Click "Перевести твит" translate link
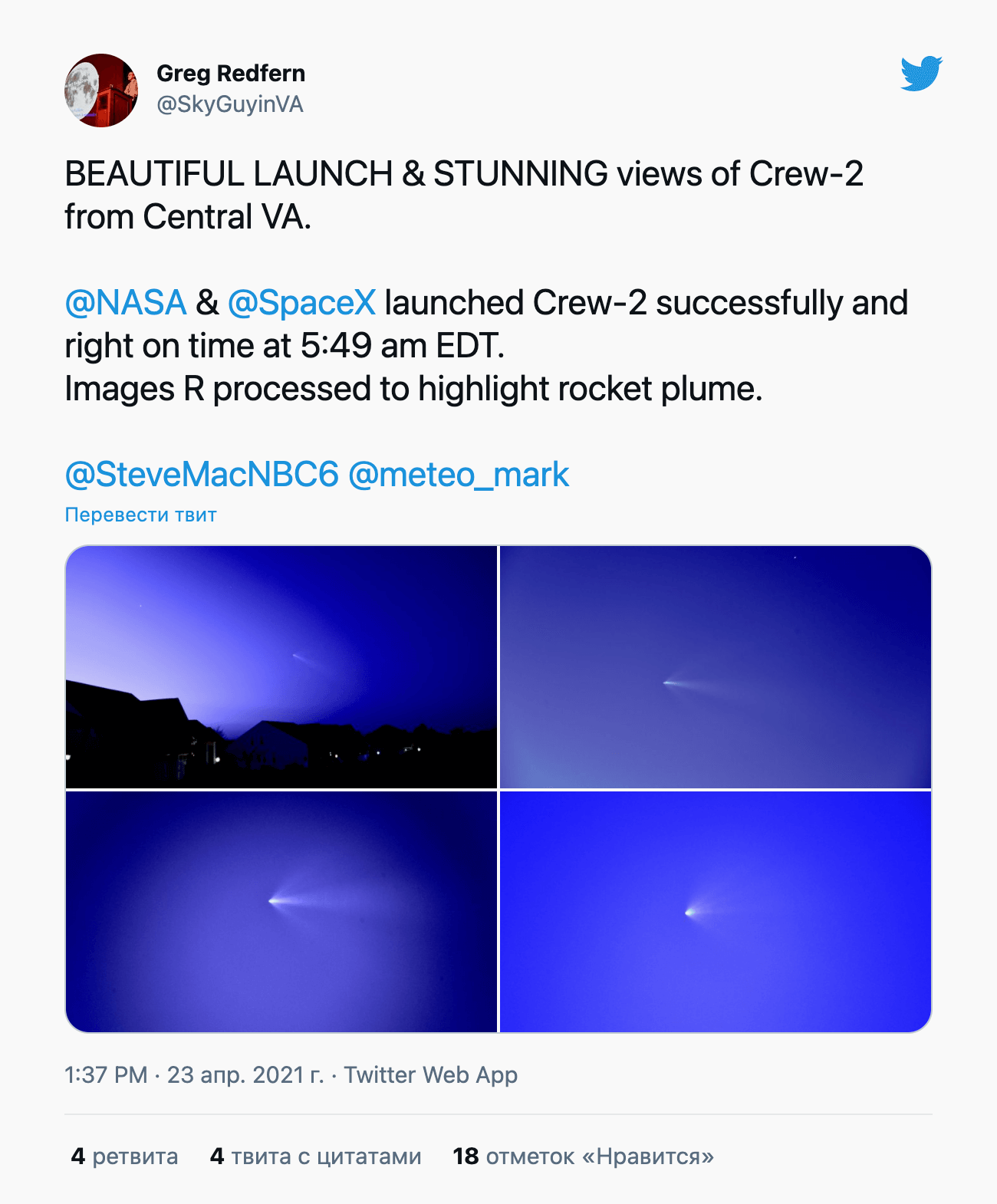Screen dimensions: 997x1204 click(x=141, y=515)
